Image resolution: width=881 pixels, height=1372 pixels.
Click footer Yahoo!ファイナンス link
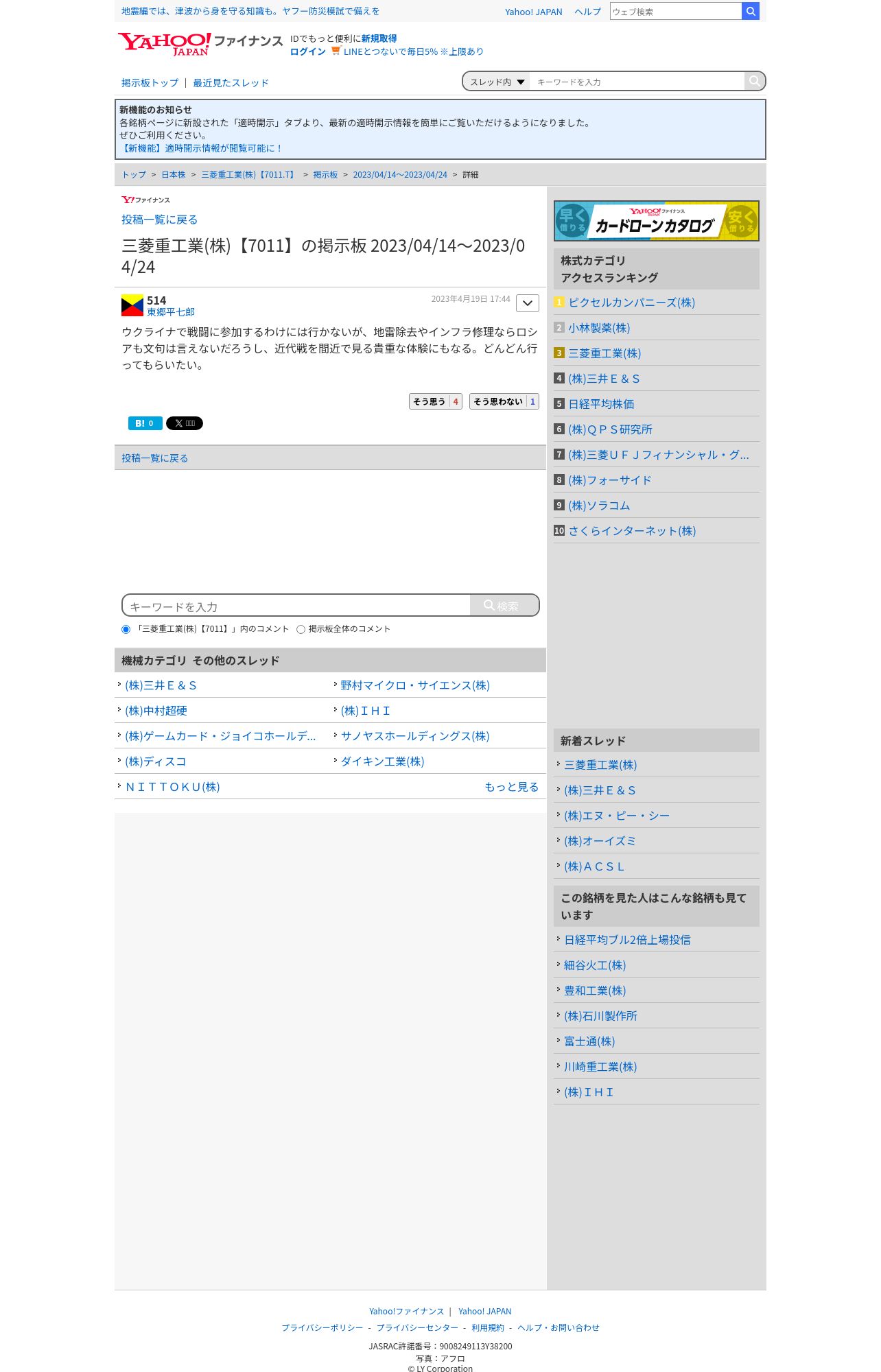tap(406, 1312)
